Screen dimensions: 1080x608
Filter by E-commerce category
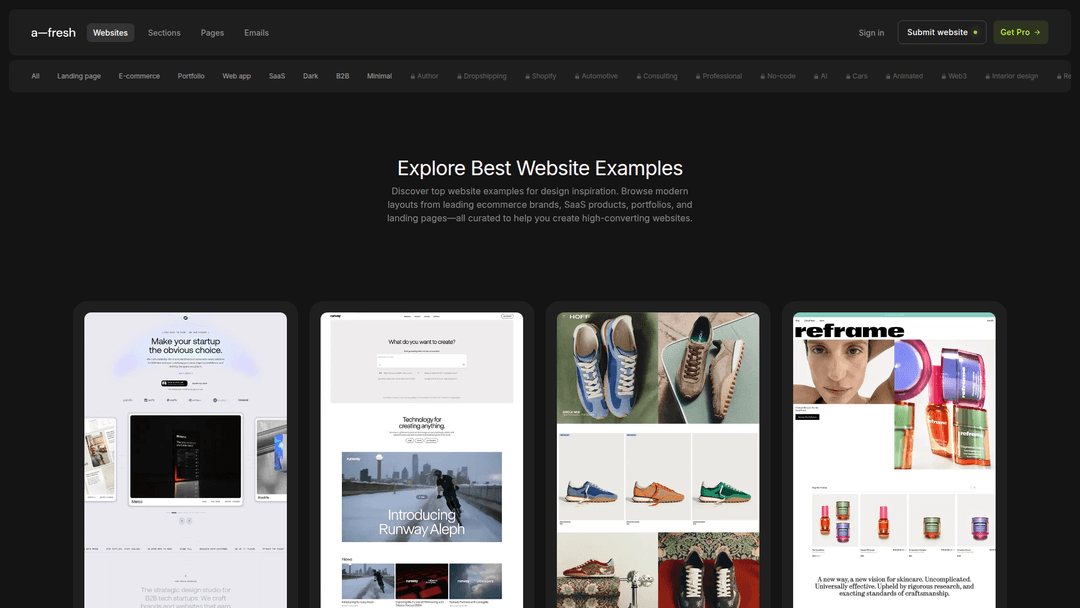pos(139,76)
